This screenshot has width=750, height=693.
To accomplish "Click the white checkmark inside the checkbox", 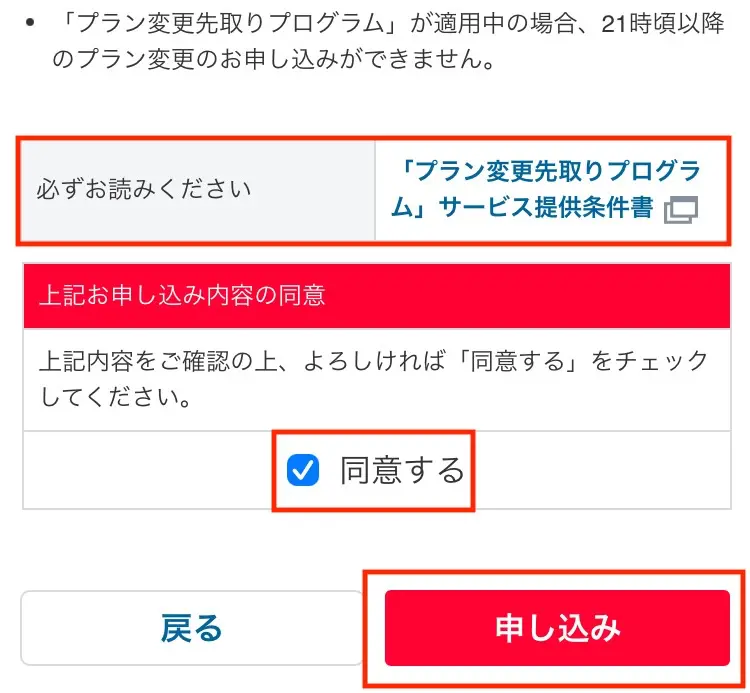I will [303, 470].
